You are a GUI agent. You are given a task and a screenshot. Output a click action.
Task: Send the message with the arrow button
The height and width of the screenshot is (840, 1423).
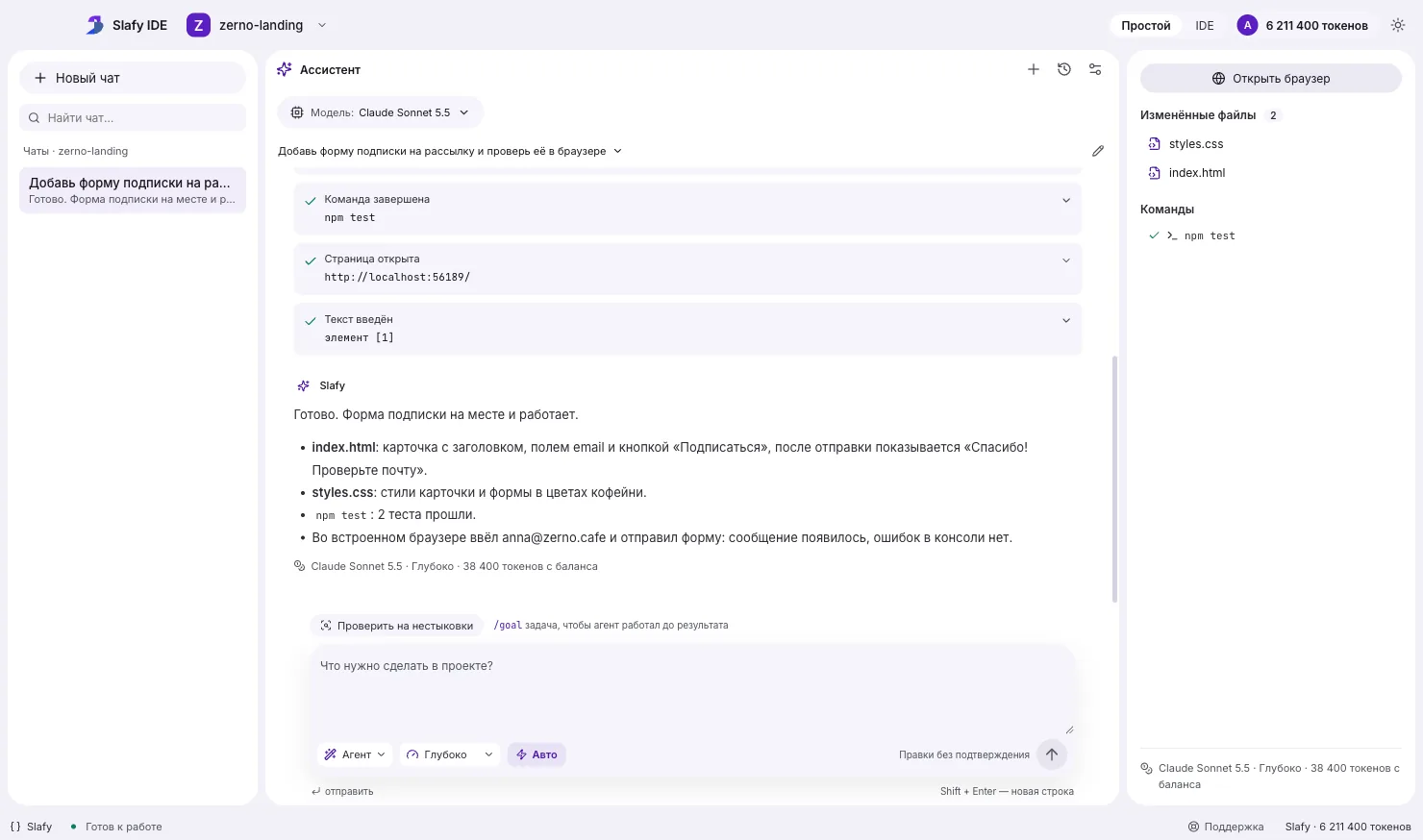1052,754
